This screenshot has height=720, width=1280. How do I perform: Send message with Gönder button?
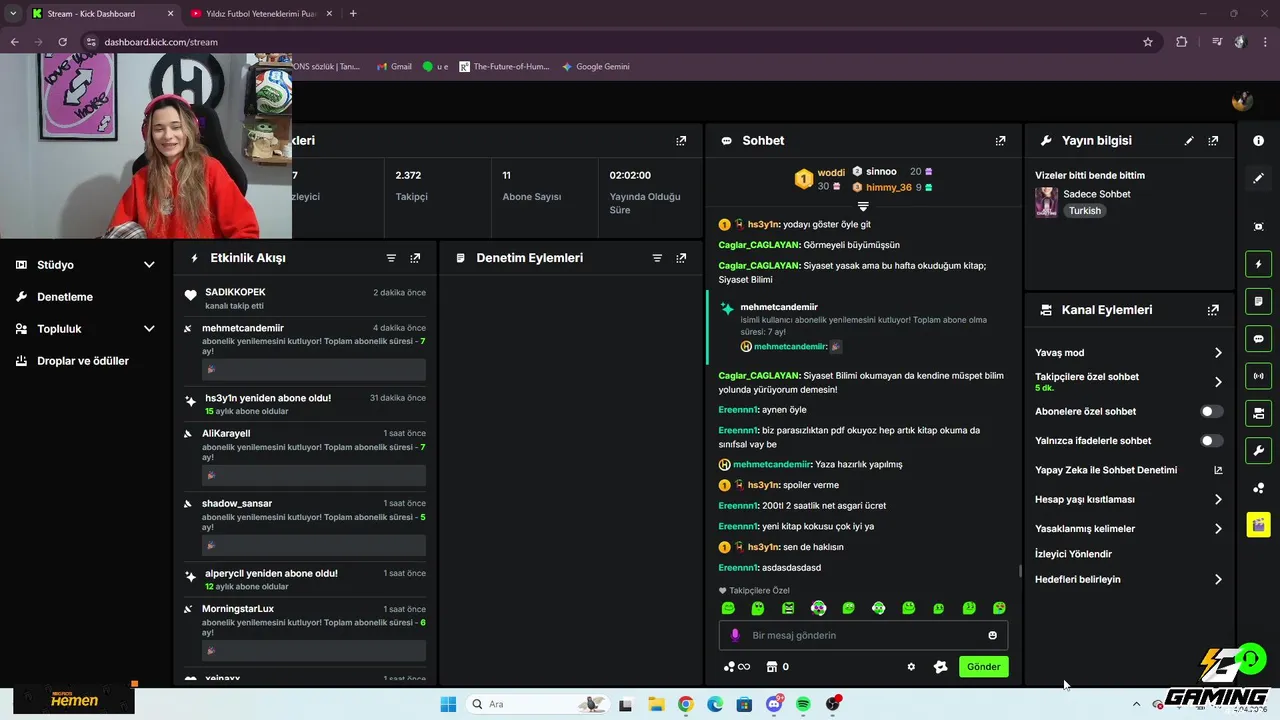[983, 667]
